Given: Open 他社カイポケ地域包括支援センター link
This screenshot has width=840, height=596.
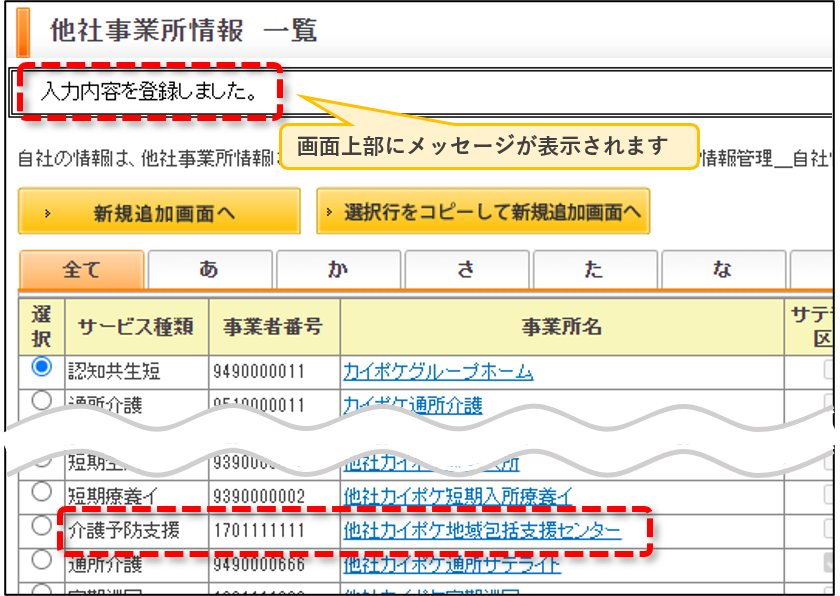Looking at the screenshot, I should tap(482, 530).
